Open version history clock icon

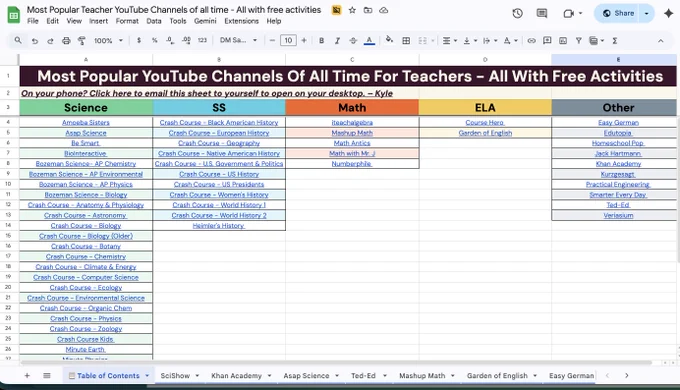(x=517, y=13)
